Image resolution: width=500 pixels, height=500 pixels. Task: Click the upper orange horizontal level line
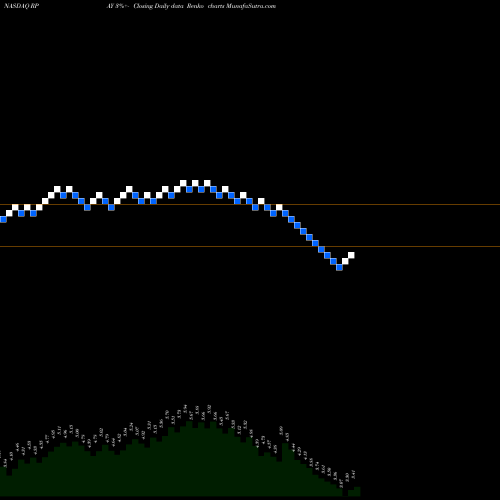250,204
